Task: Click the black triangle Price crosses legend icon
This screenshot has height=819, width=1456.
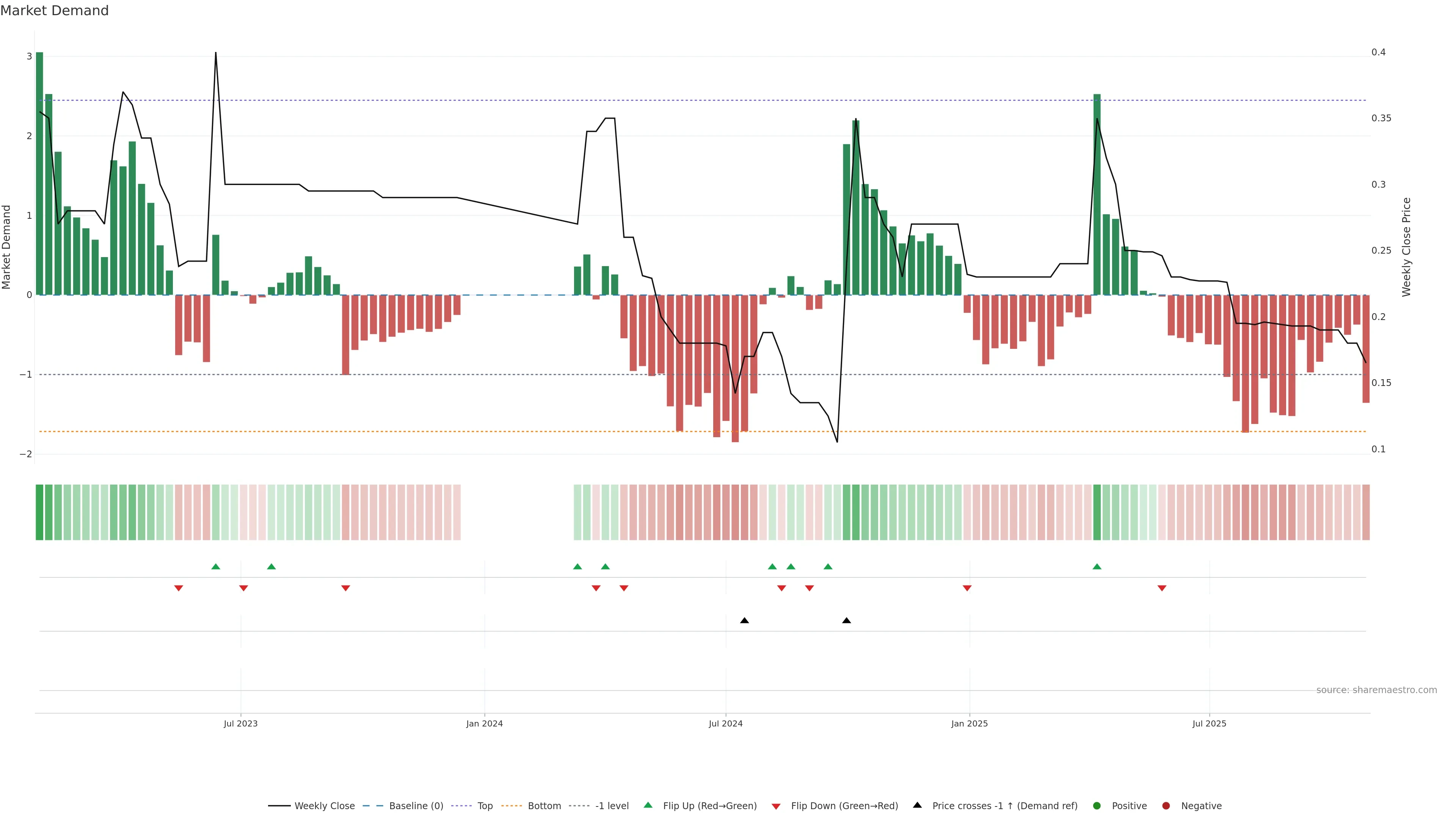Action: [x=917, y=805]
